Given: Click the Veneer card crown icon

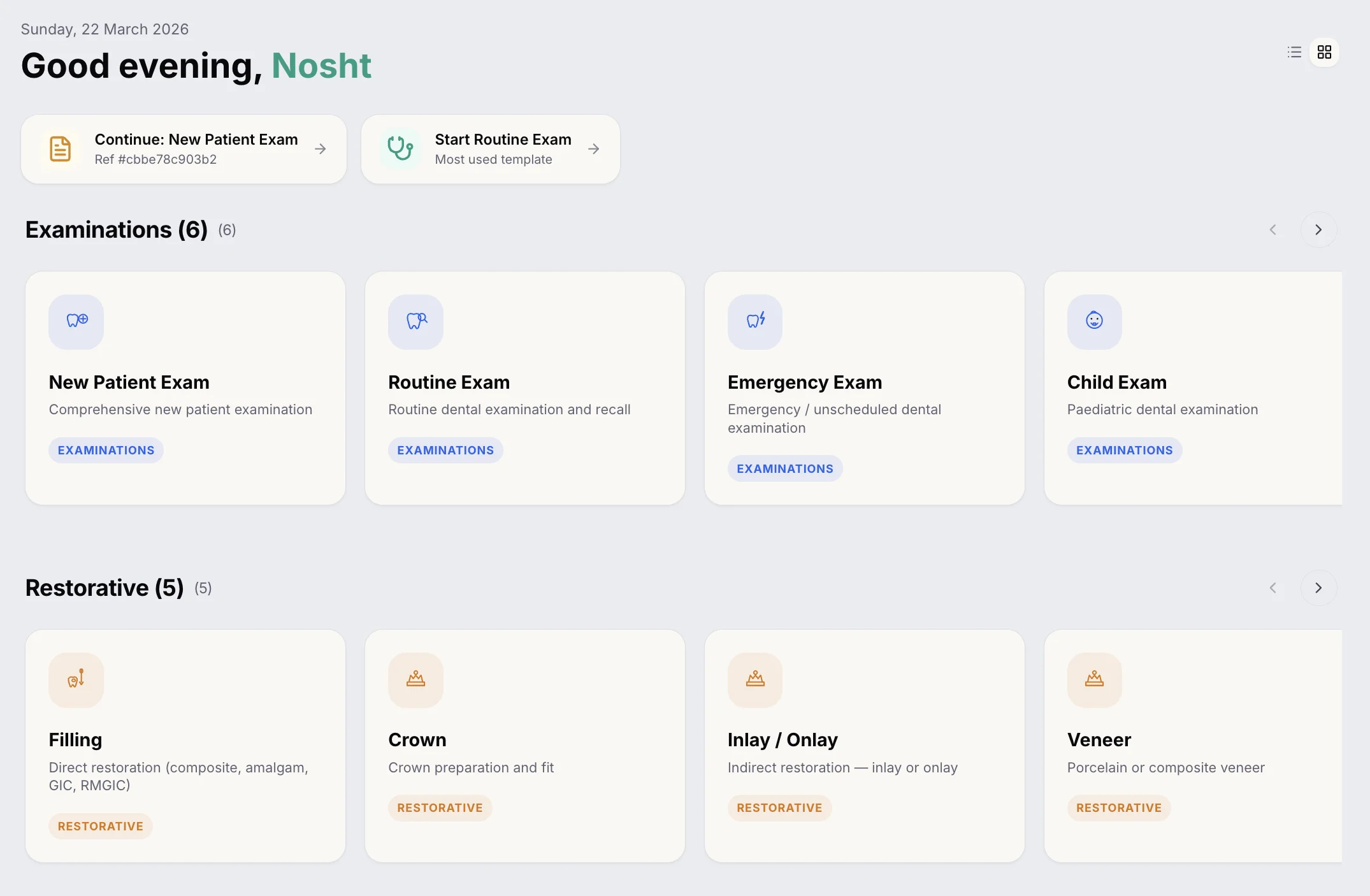Looking at the screenshot, I should tap(1094, 679).
